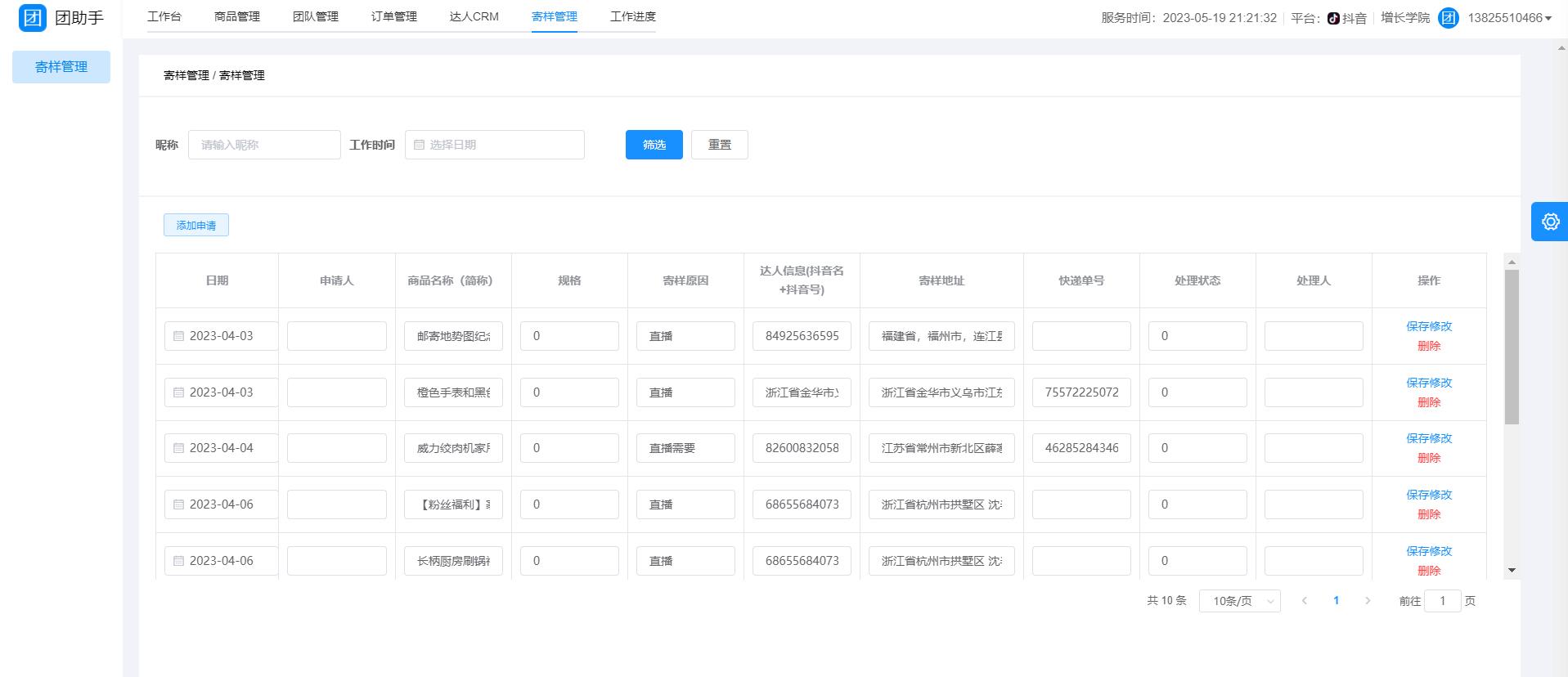Click 处理状态 field in 【粉丝福利】 row
This screenshot has height=677, width=1568.
(1197, 504)
